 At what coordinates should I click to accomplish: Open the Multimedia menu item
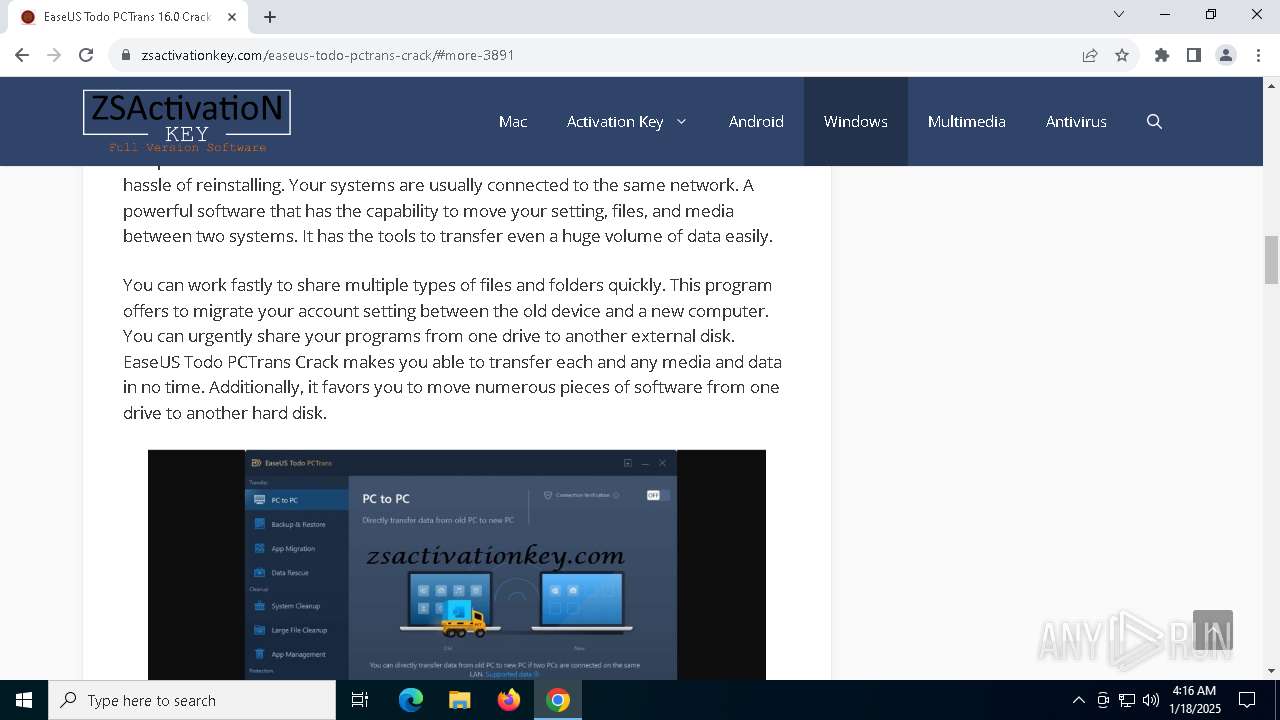coord(967,121)
